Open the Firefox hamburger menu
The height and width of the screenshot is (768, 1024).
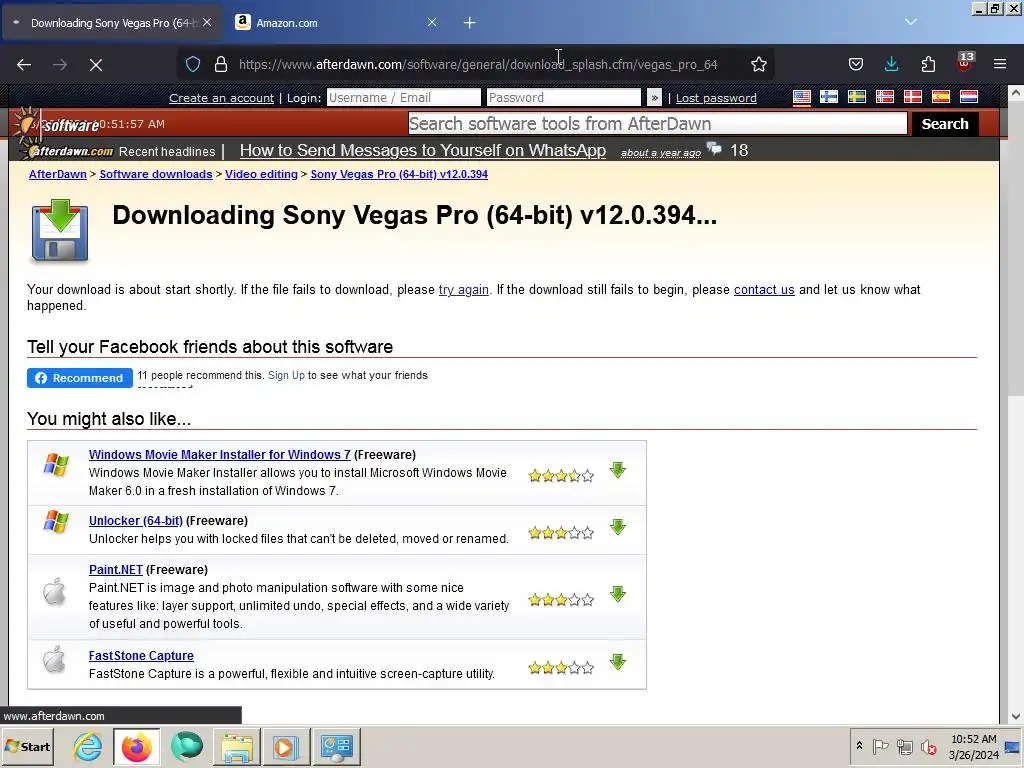click(1000, 64)
